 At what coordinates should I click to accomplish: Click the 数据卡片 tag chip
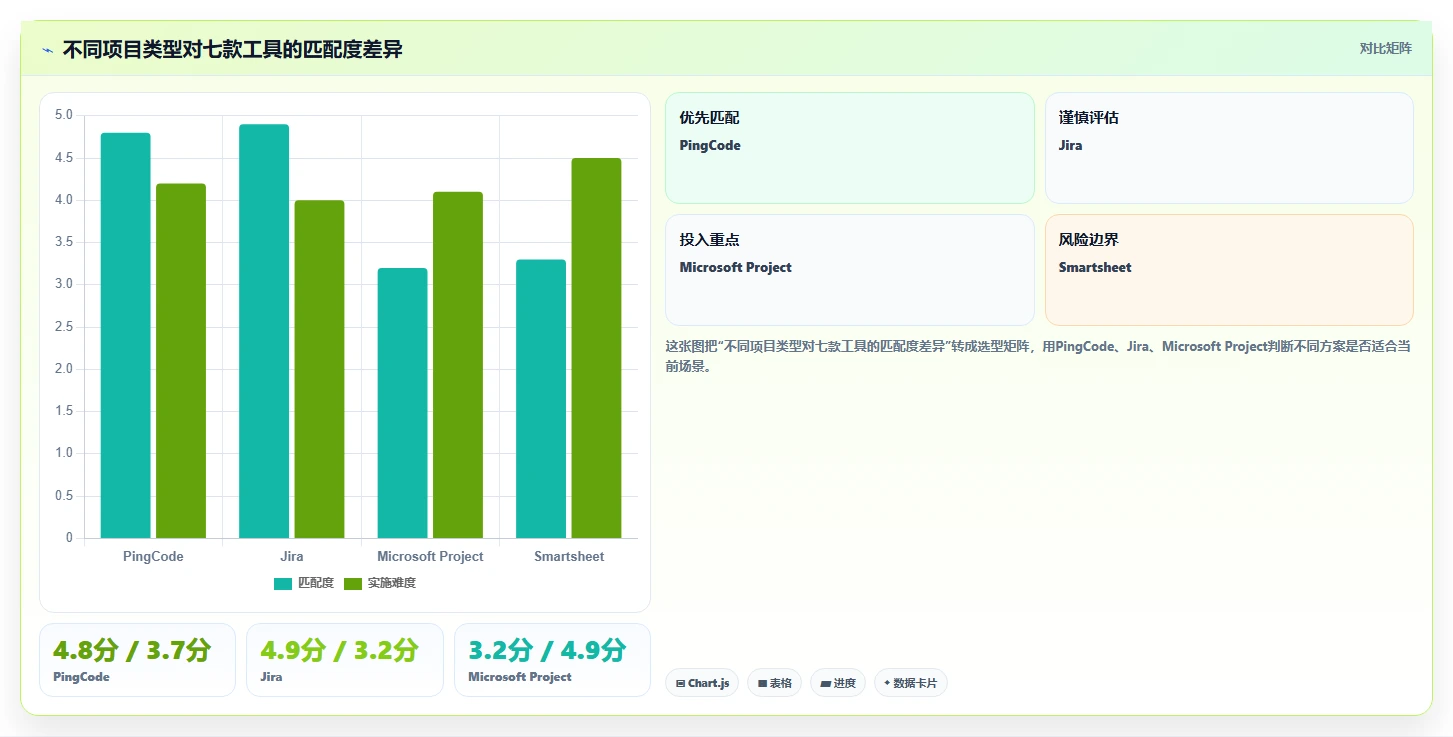tap(910, 683)
